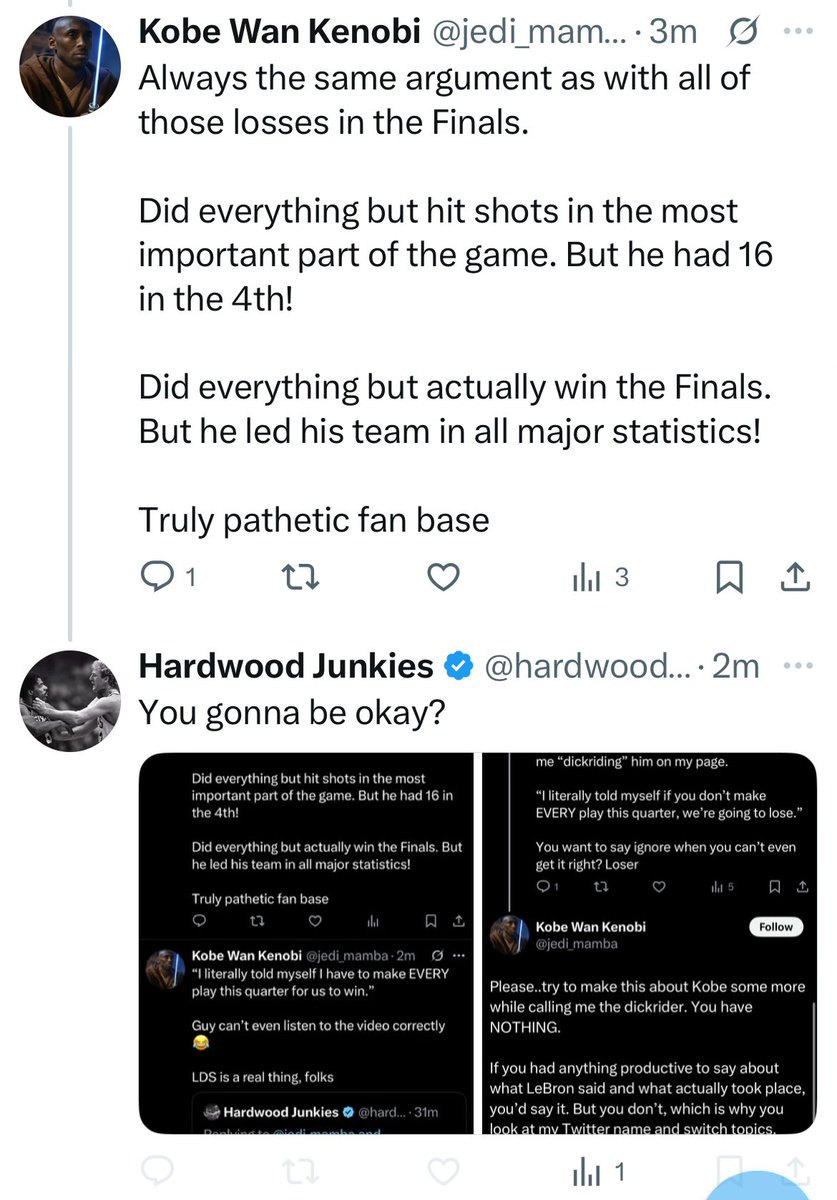The image size is (837, 1200).
Task: Open the left attached screenshot image
Action: coord(307,943)
